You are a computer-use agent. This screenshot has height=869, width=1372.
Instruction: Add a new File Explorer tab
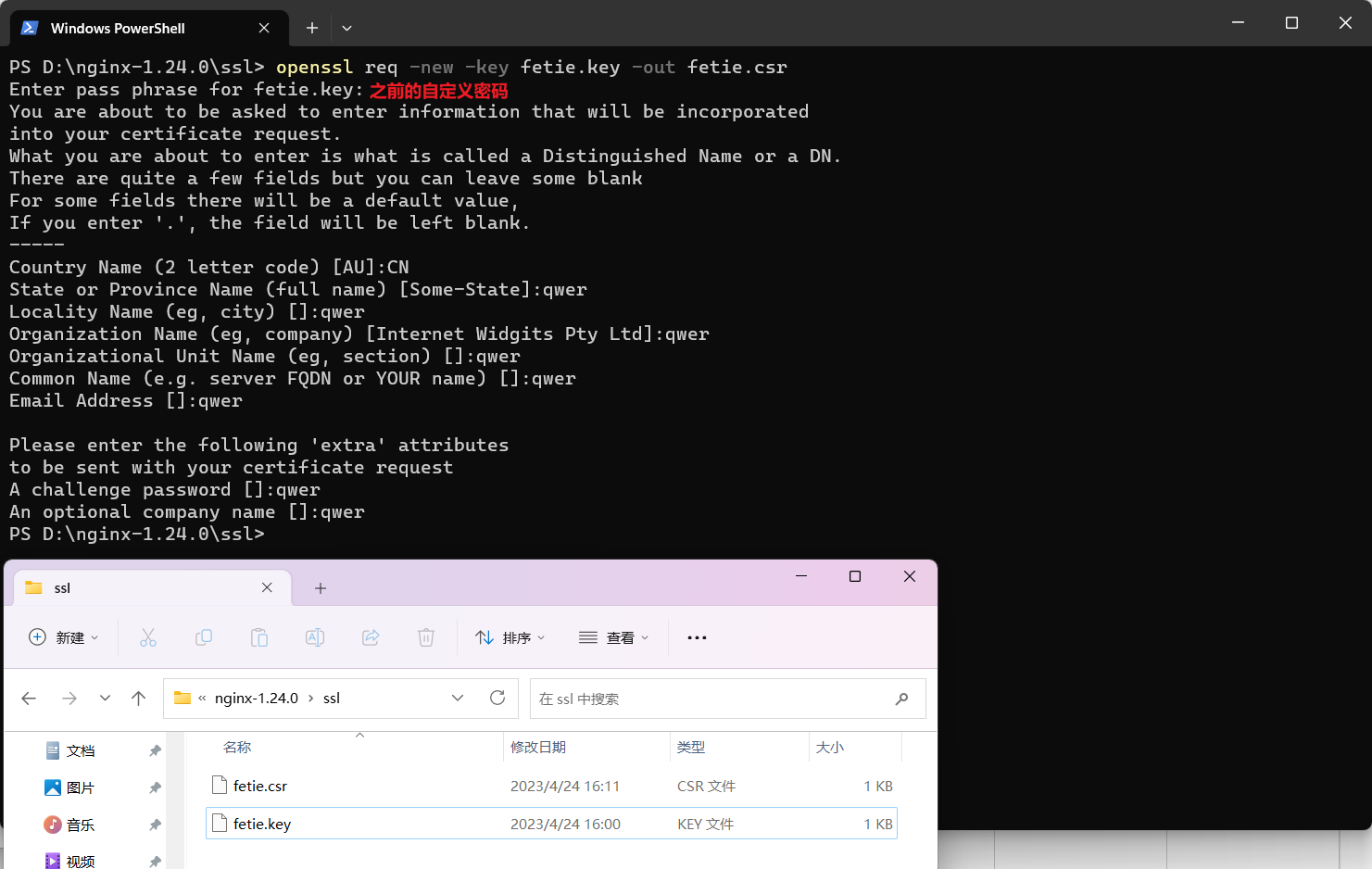[x=320, y=587]
